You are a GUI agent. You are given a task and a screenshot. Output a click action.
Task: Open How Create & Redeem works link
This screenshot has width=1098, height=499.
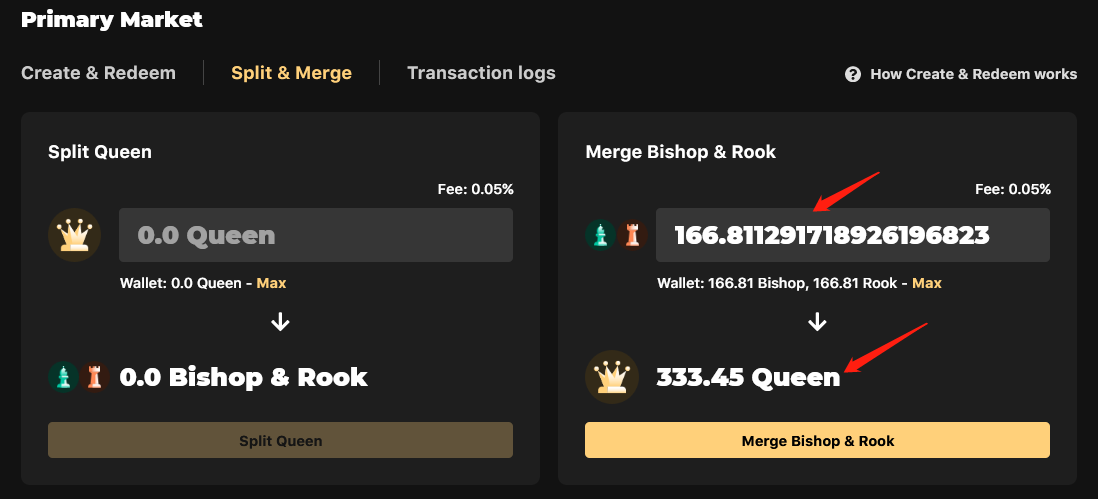click(x=973, y=74)
